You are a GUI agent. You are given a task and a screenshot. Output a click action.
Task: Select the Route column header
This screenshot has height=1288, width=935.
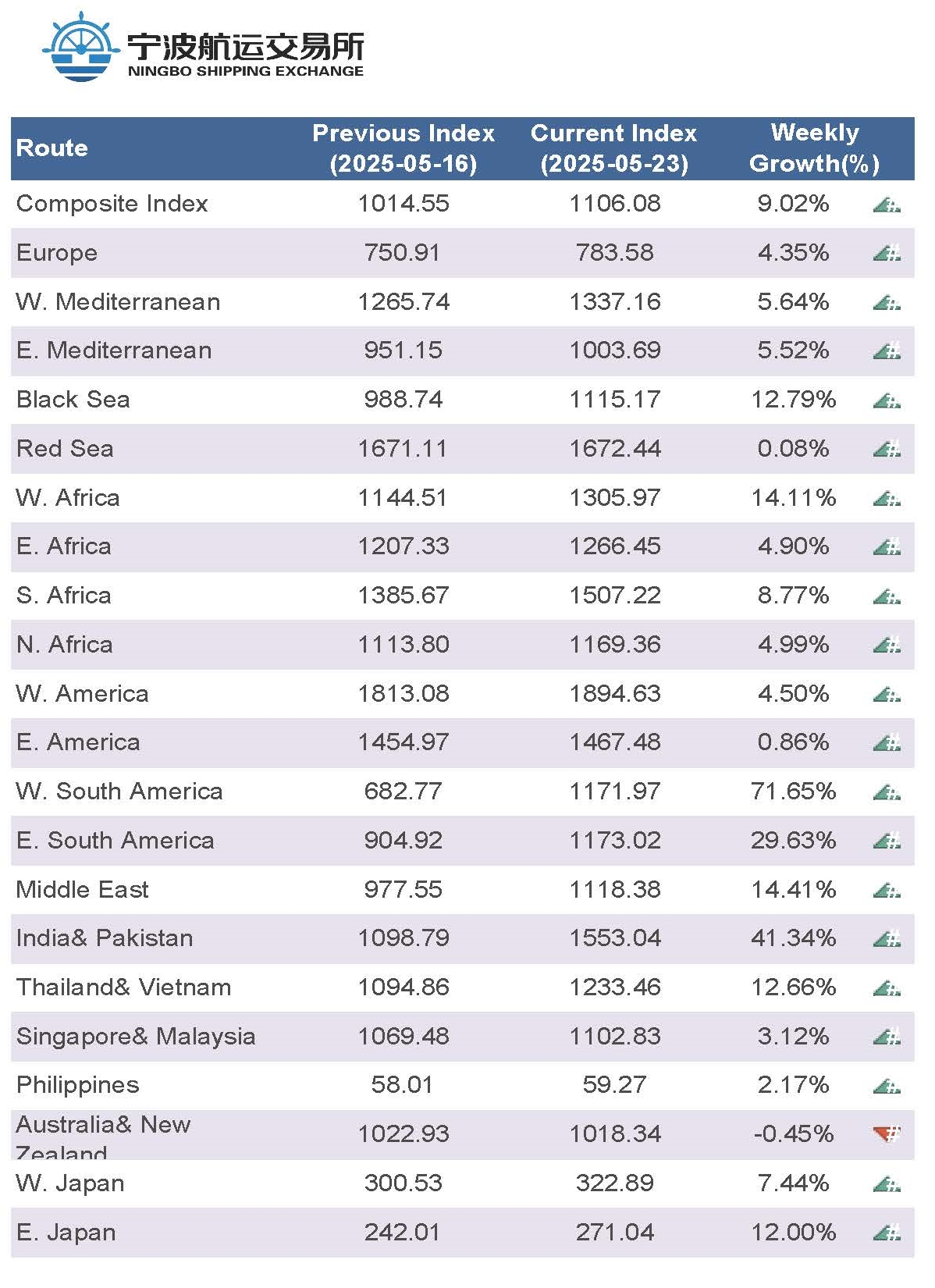click(x=52, y=148)
